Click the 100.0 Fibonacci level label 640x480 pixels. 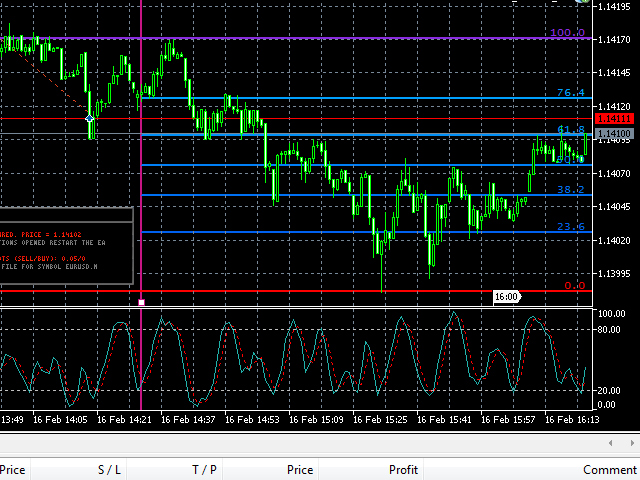click(567, 32)
